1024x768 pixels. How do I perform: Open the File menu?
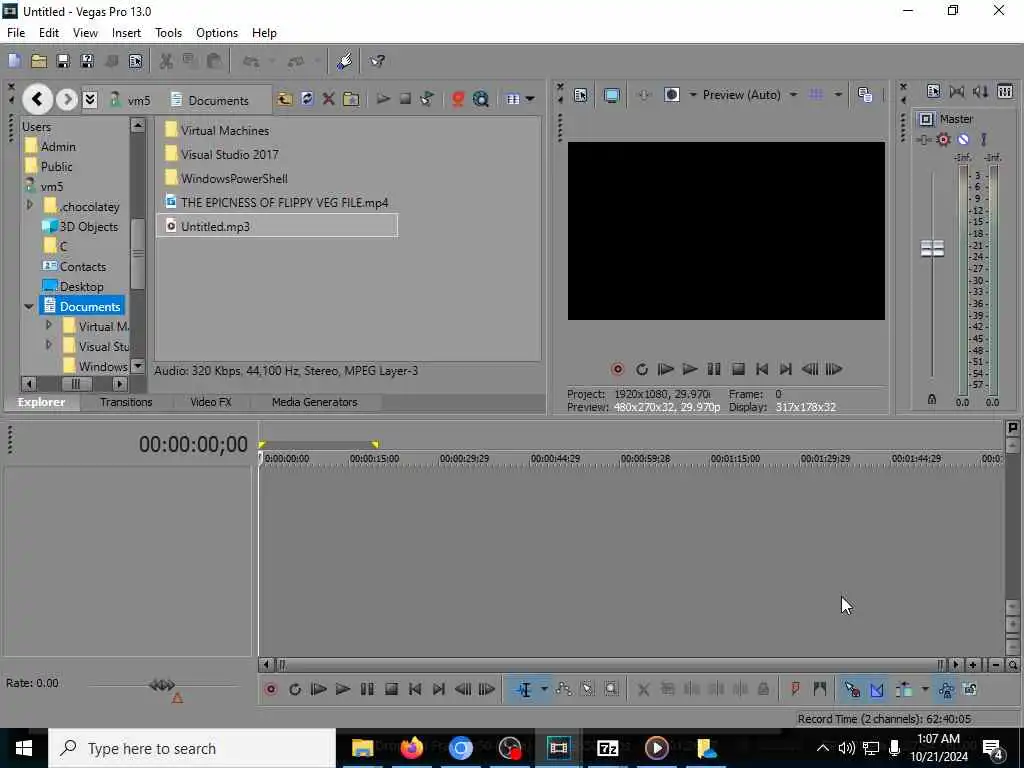pos(16,33)
